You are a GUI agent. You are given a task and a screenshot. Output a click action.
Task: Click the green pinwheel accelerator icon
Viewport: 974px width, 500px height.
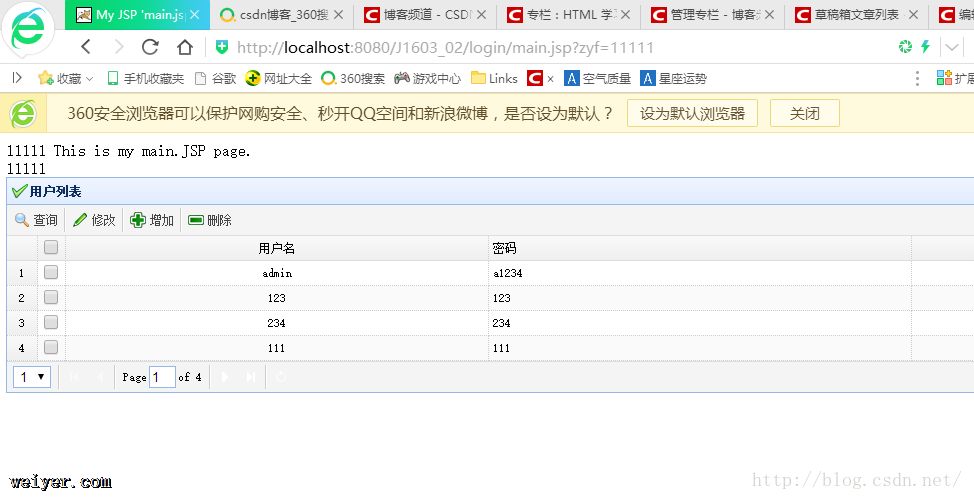coord(905,47)
